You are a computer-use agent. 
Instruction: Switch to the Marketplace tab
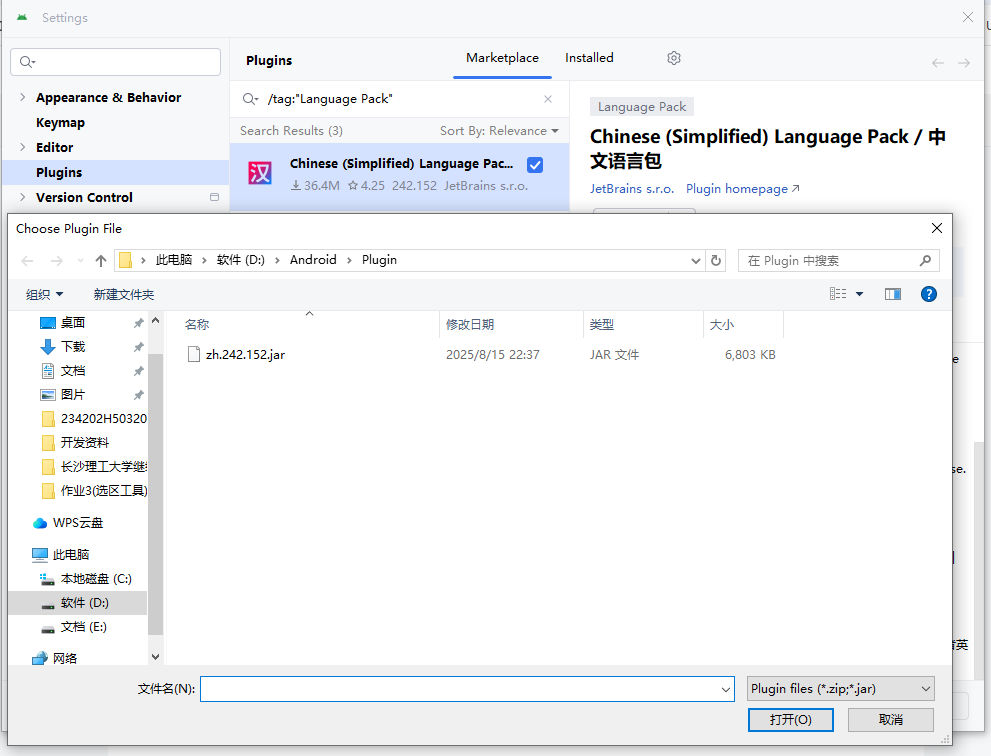click(x=502, y=58)
